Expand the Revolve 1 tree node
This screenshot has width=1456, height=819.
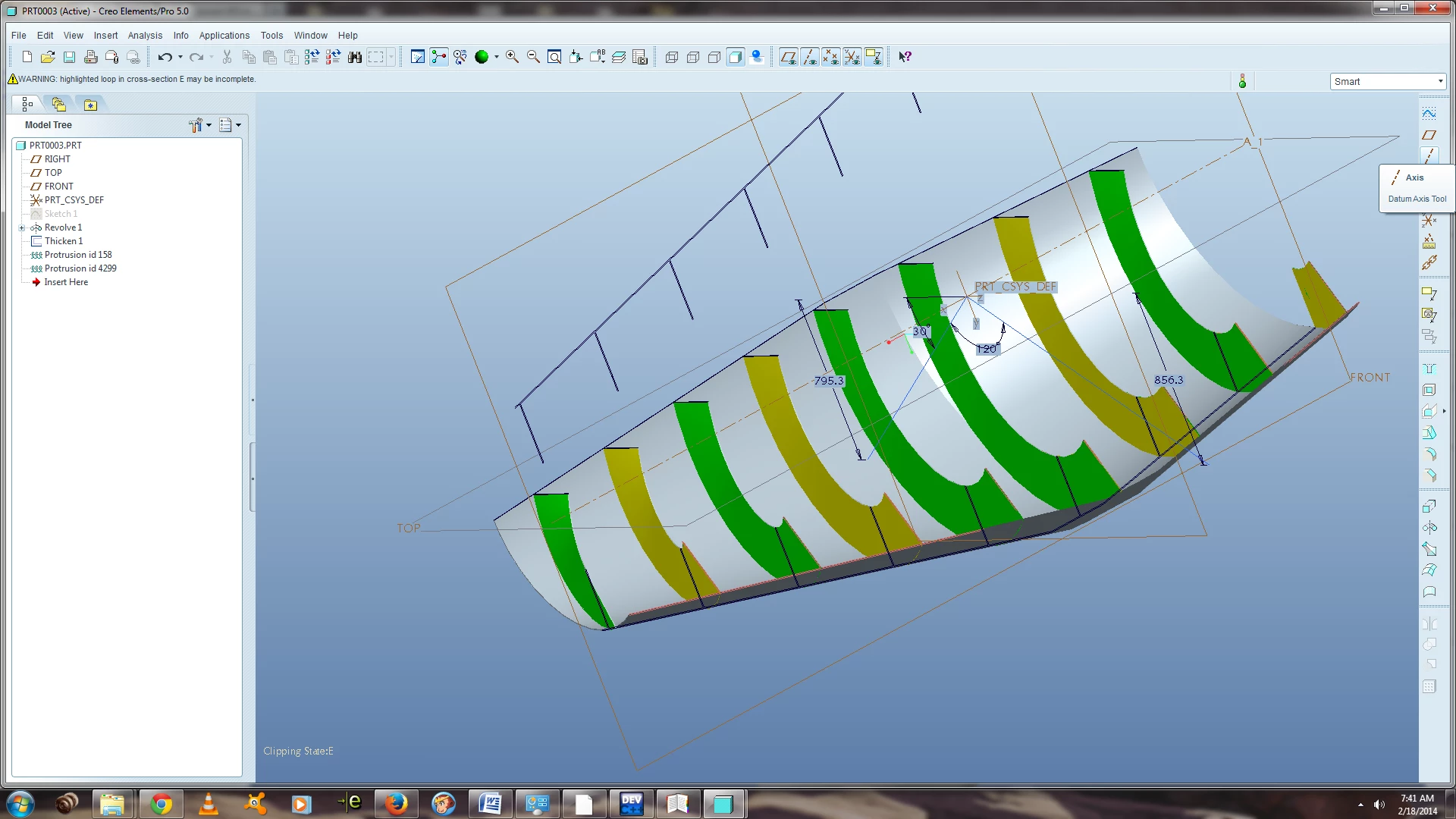coord(22,227)
